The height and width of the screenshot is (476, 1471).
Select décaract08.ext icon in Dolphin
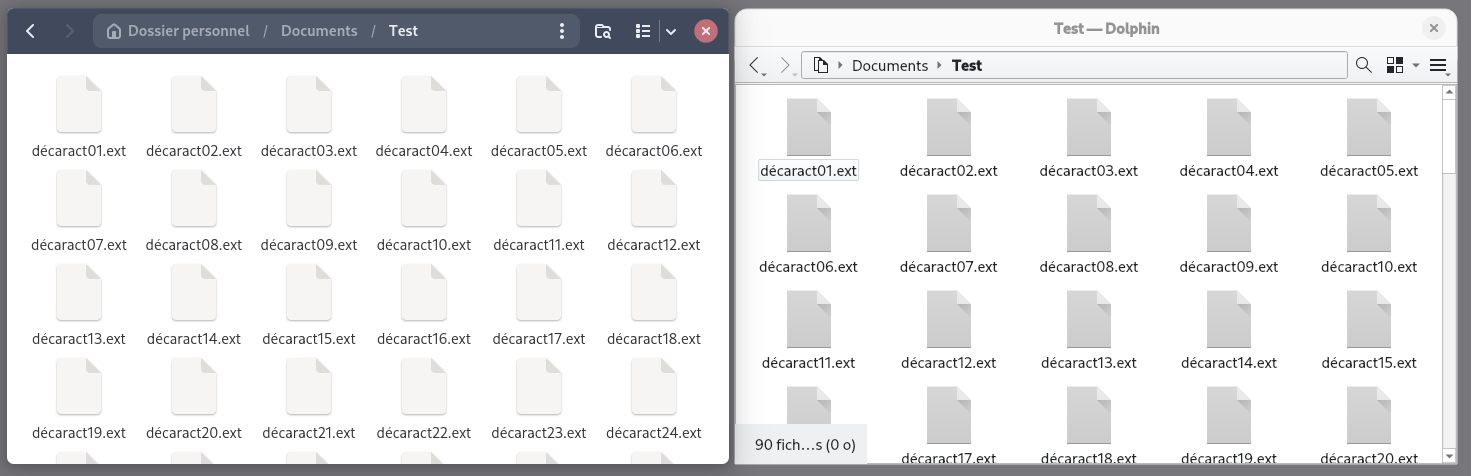(x=1089, y=223)
